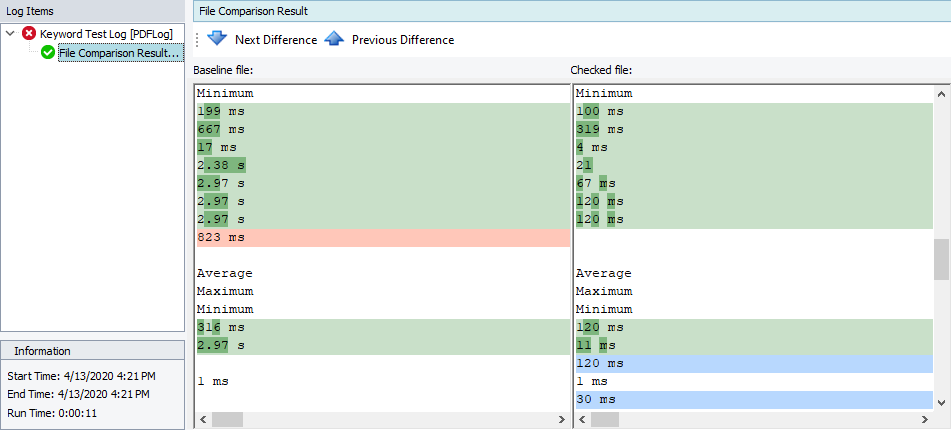Image resolution: width=951 pixels, height=430 pixels.
Task: Click left scroll arrow under Baseline file pane
Action: tap(203, 420)
